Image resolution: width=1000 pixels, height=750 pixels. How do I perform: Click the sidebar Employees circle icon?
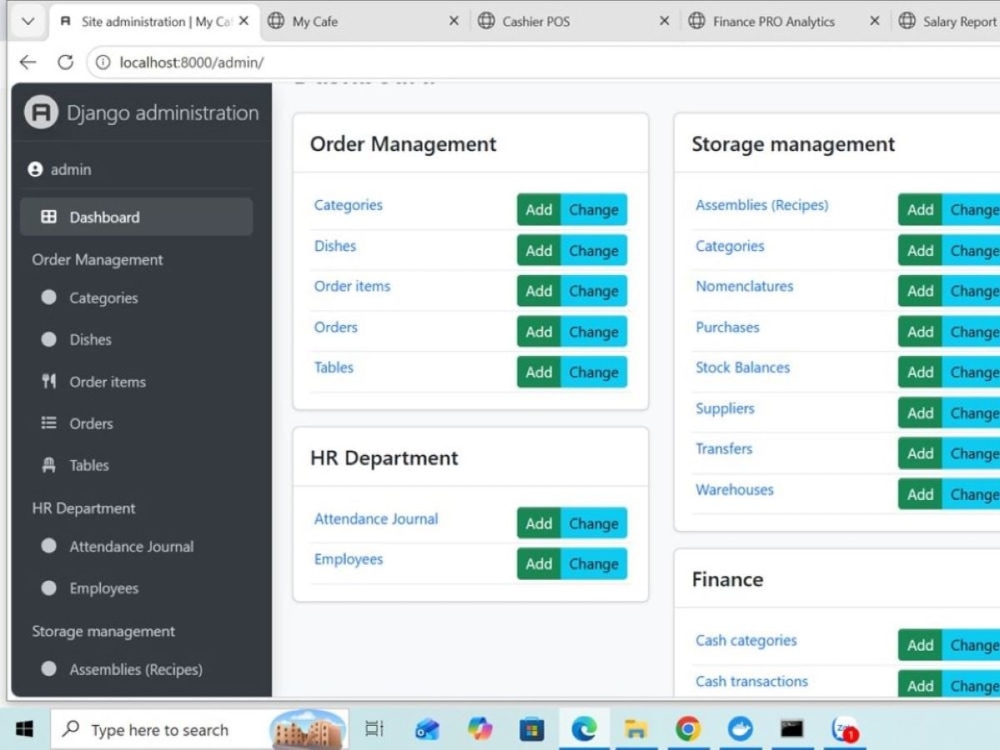point(48,588)
